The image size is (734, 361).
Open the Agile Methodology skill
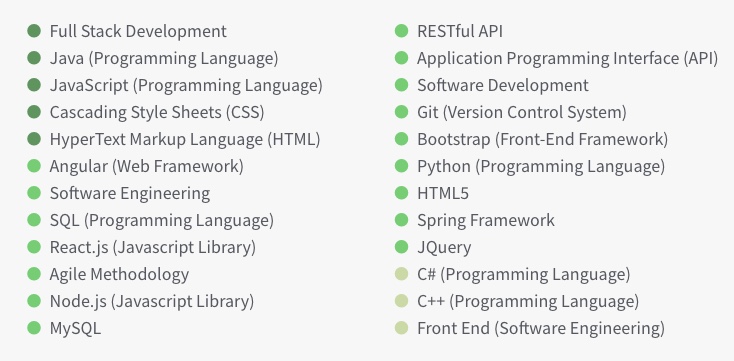coord(119,274)
